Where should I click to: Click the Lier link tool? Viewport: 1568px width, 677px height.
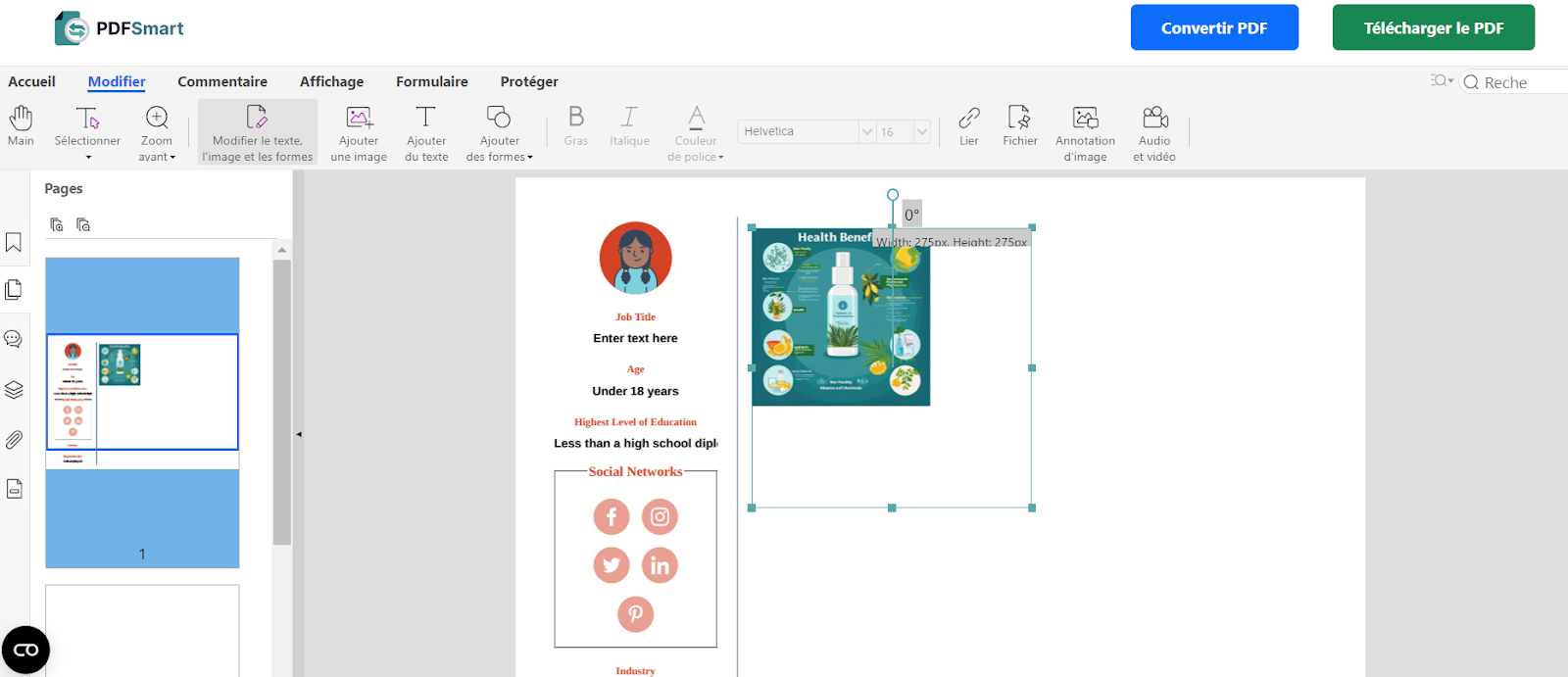[969, 127]
